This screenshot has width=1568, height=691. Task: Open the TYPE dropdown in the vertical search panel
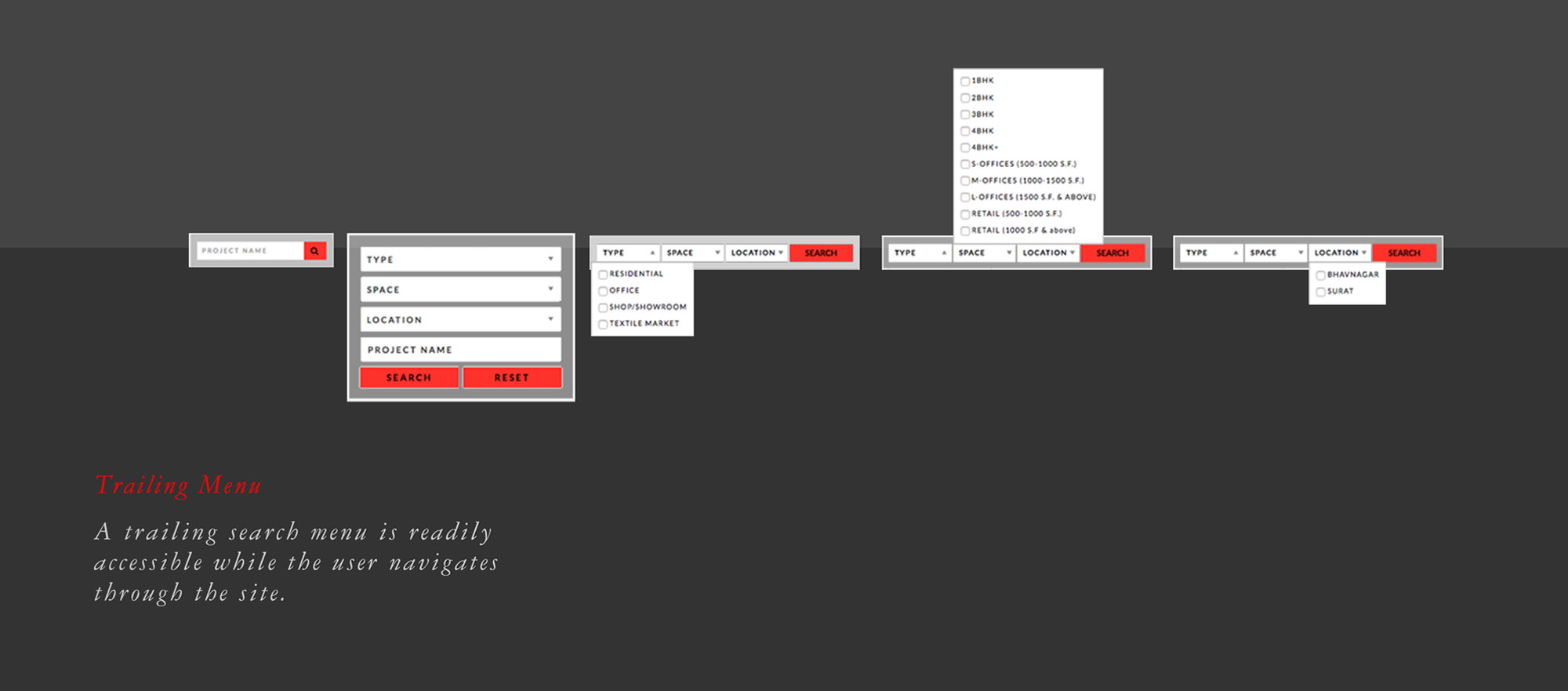click(461, 260)
